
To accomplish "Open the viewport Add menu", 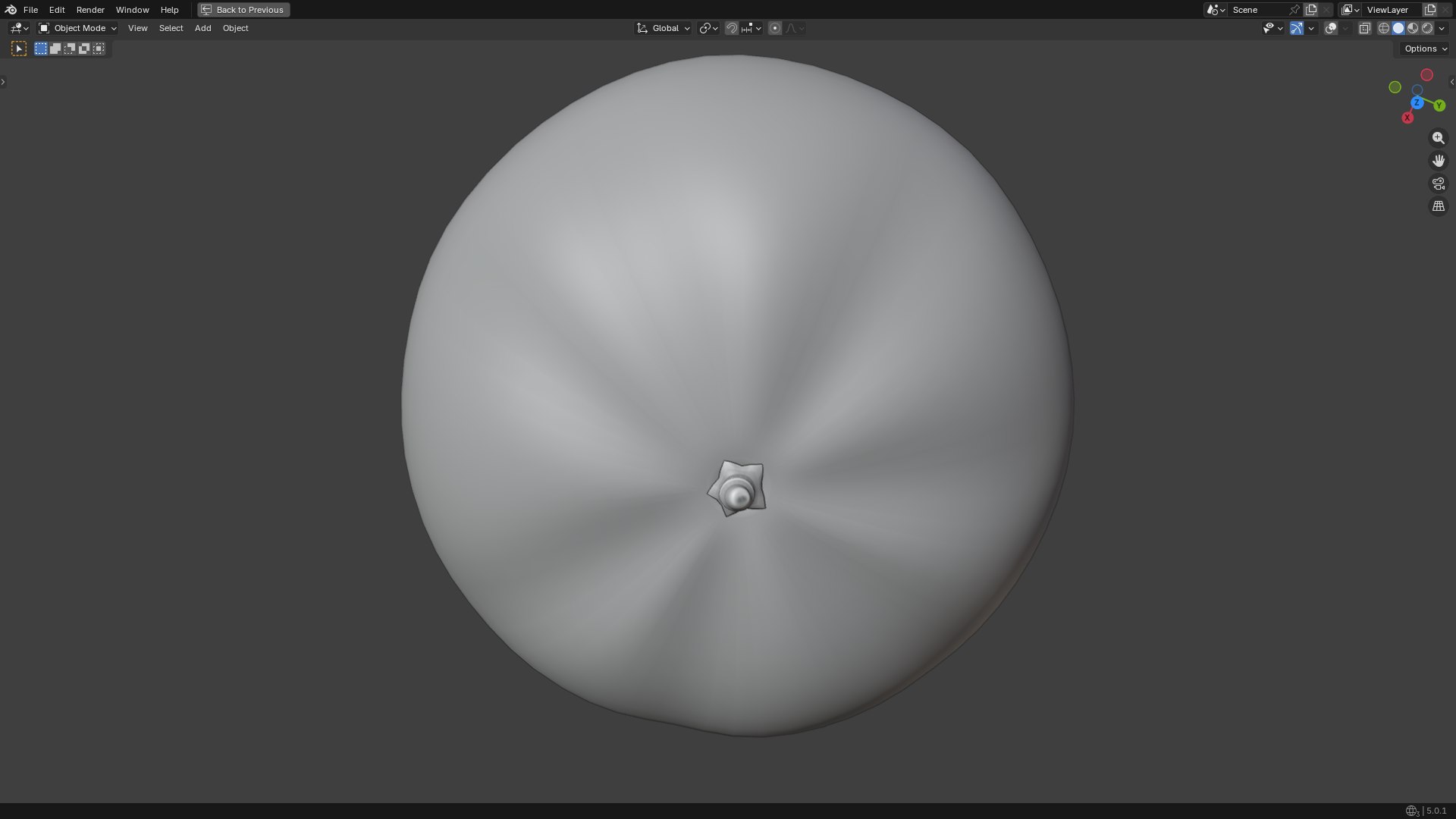I will pos(202,28).
